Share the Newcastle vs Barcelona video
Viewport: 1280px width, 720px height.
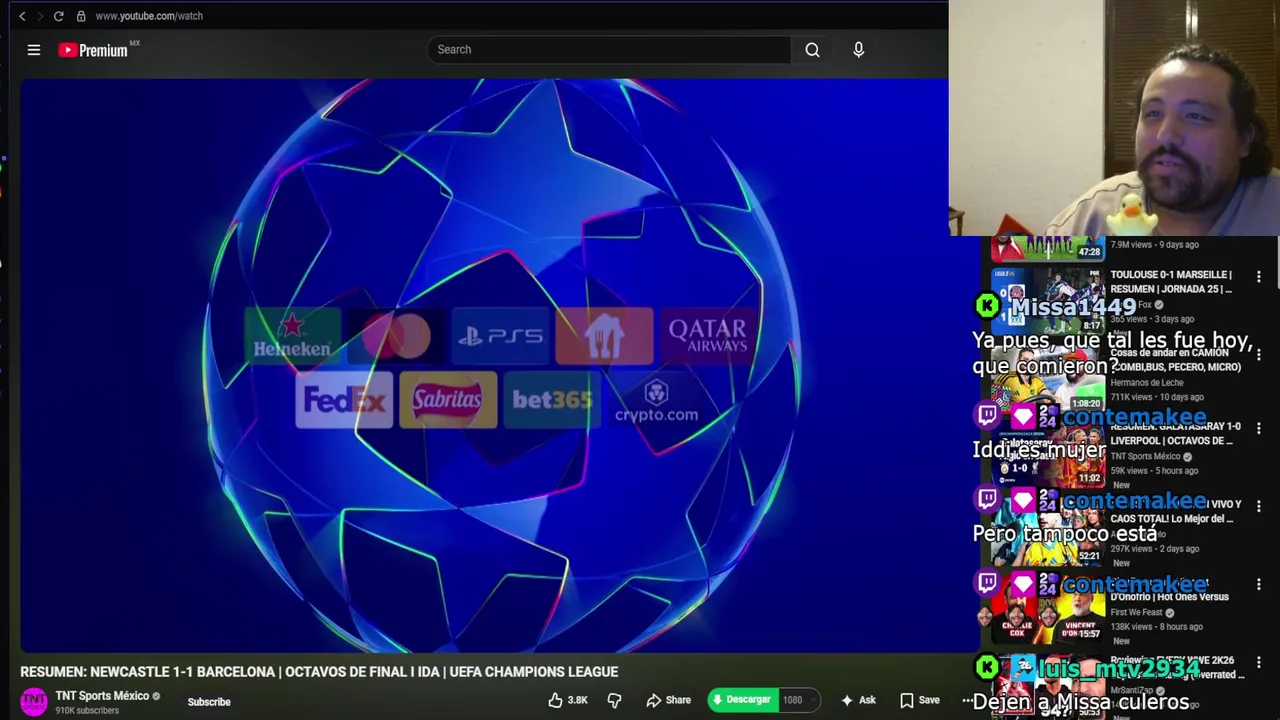pyautogui.click(x=668, y=700)
